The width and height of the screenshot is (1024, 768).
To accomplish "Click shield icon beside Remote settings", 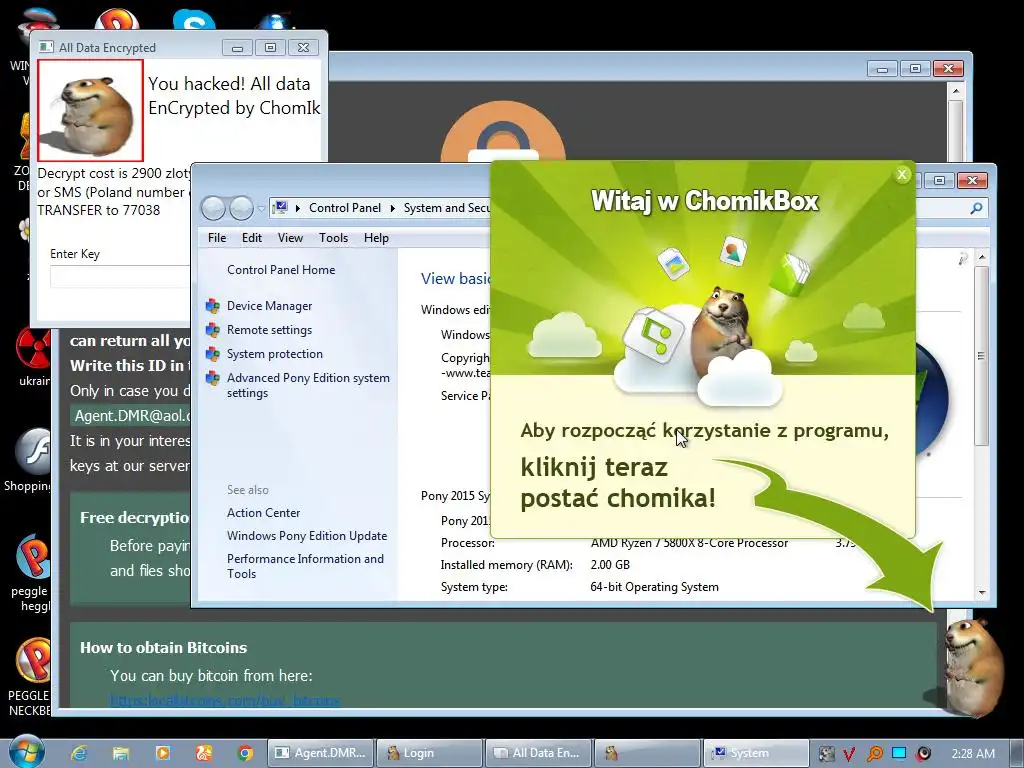I will 212,330.
